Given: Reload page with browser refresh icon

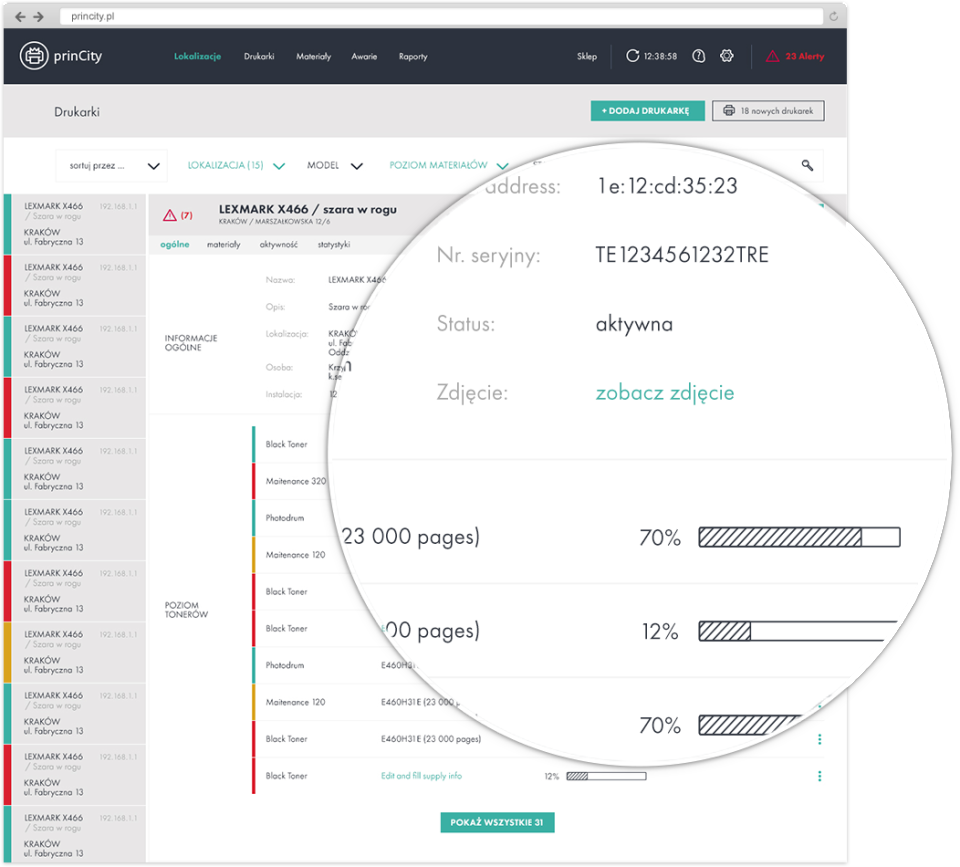Looking at the screenshot, I should pyautogui.click(x=833, y=17).
